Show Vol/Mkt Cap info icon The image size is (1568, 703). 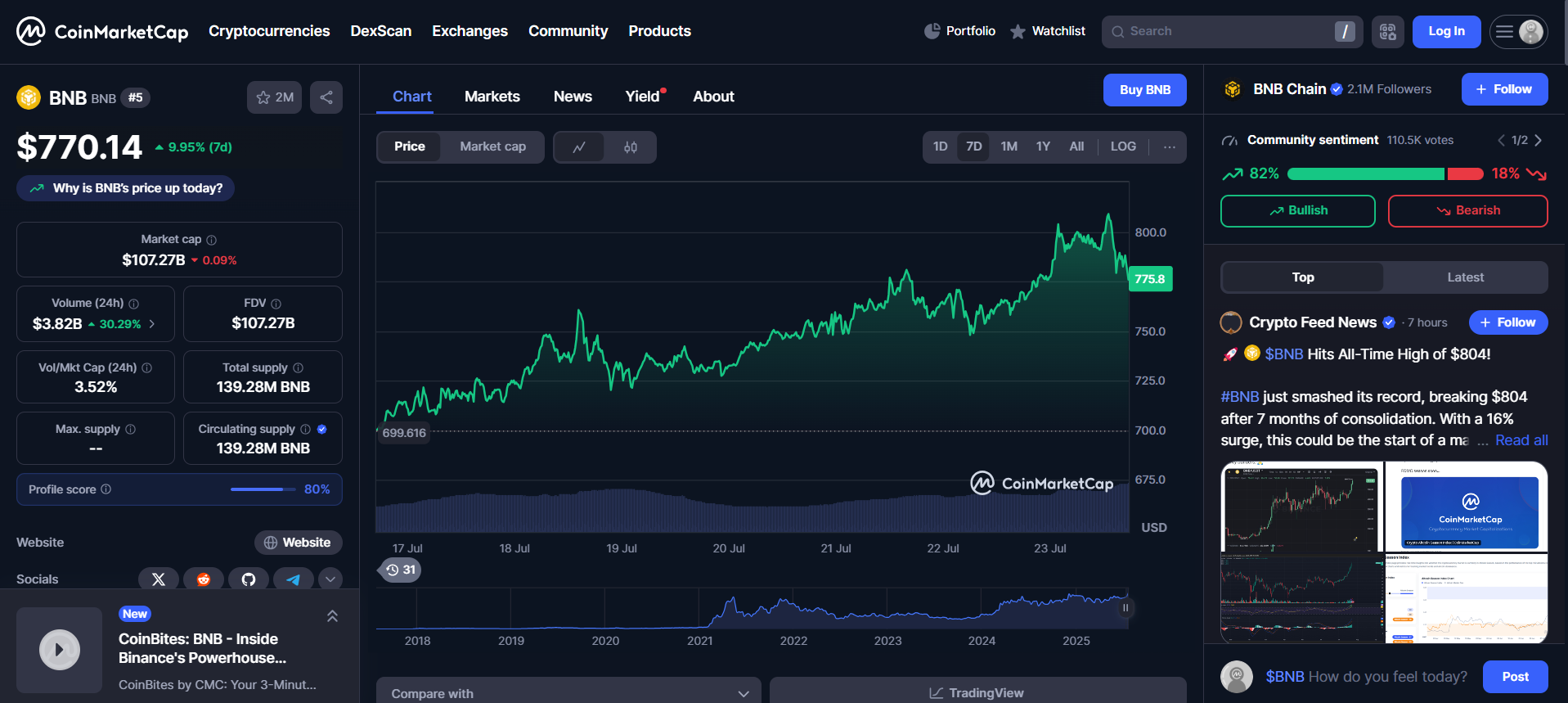point(147,368)
